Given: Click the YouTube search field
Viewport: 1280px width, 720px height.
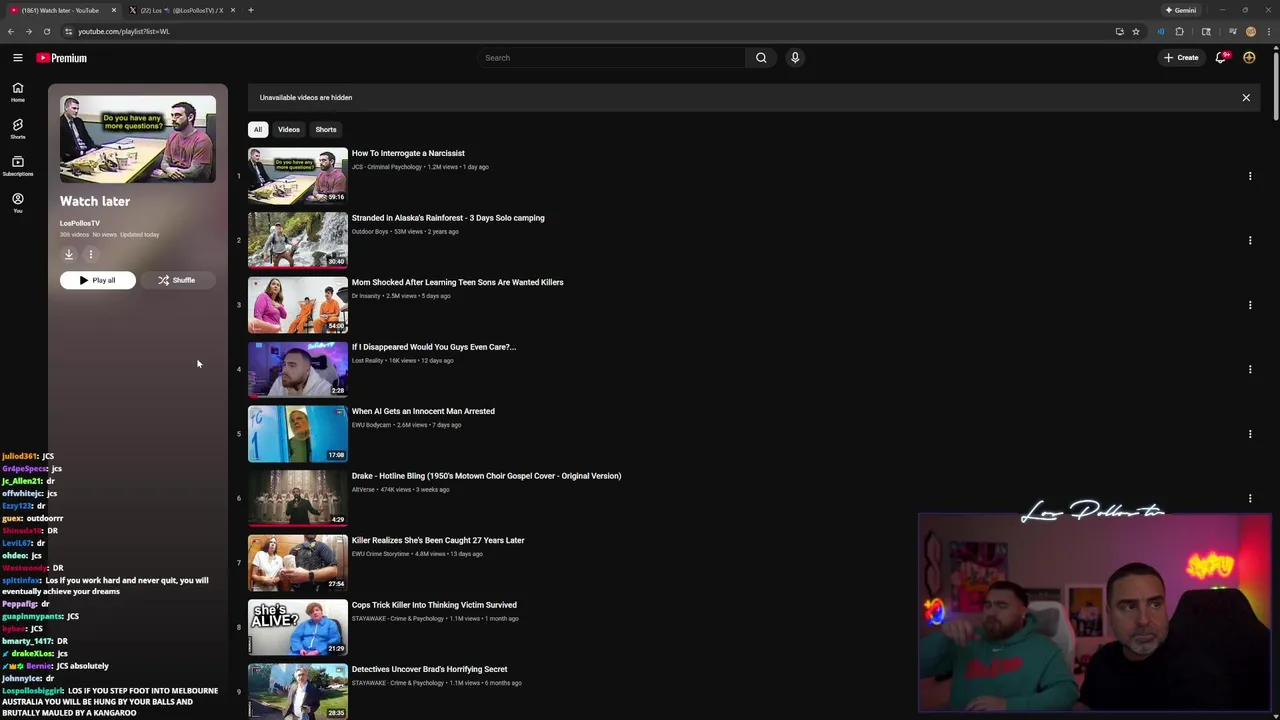Looking at the screenshot, I should (612, 58).
